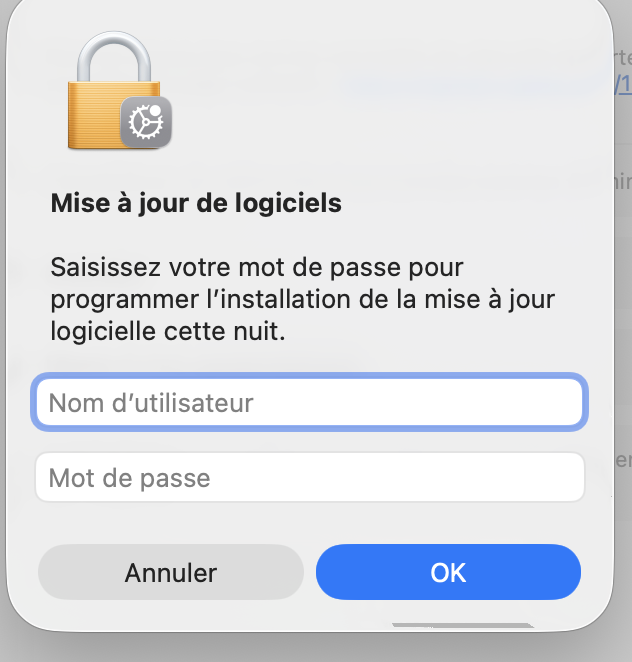Focus the Nom d'utilisateur field
Viewport: 632px width, 662px height.
click(x=309, y=403)
